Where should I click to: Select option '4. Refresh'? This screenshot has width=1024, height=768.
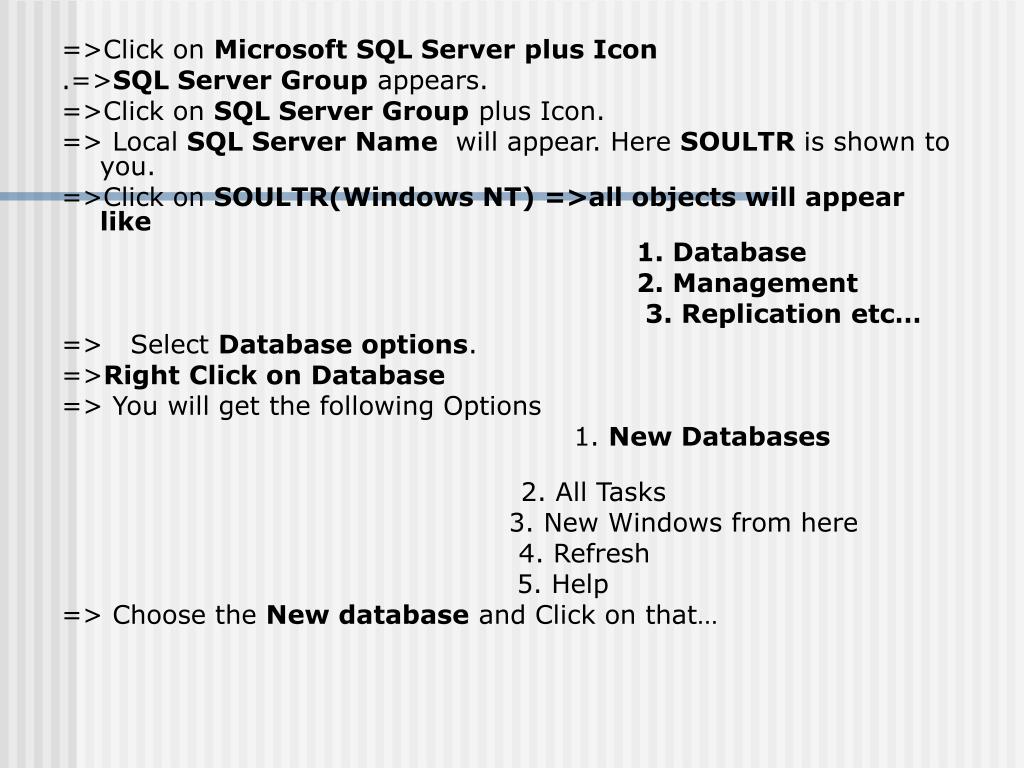[584, 553]
